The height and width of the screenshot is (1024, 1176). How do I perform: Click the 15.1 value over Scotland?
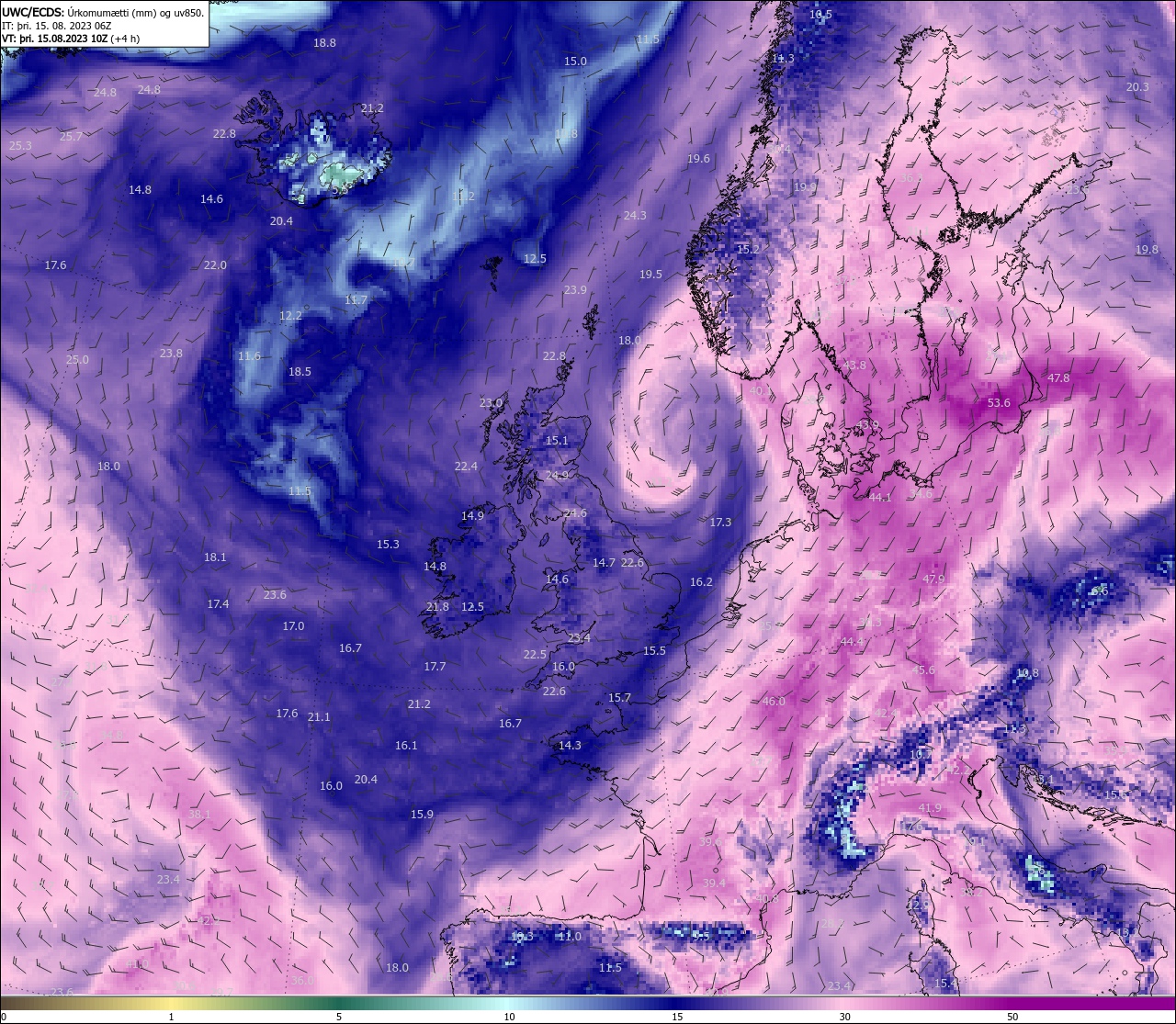[x=557, y=441]
